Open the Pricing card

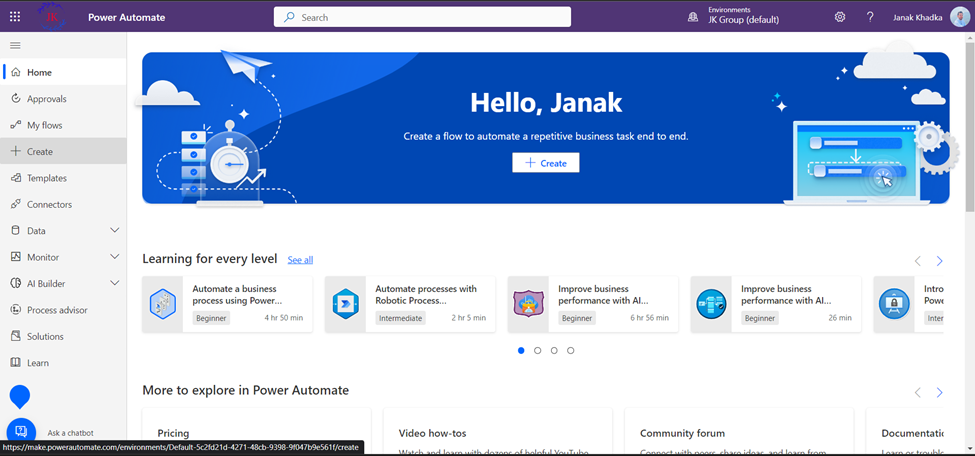[257, 430]
